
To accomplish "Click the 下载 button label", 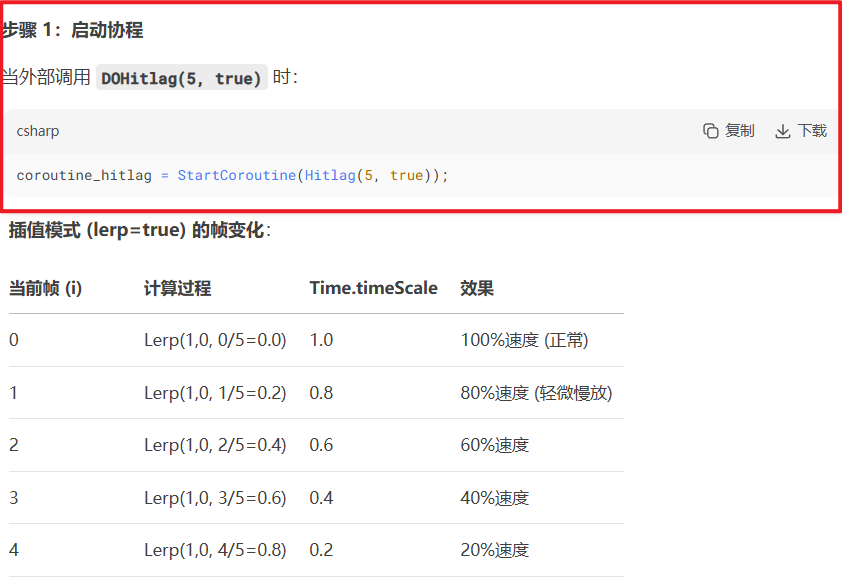I will (x=812, y=130).
